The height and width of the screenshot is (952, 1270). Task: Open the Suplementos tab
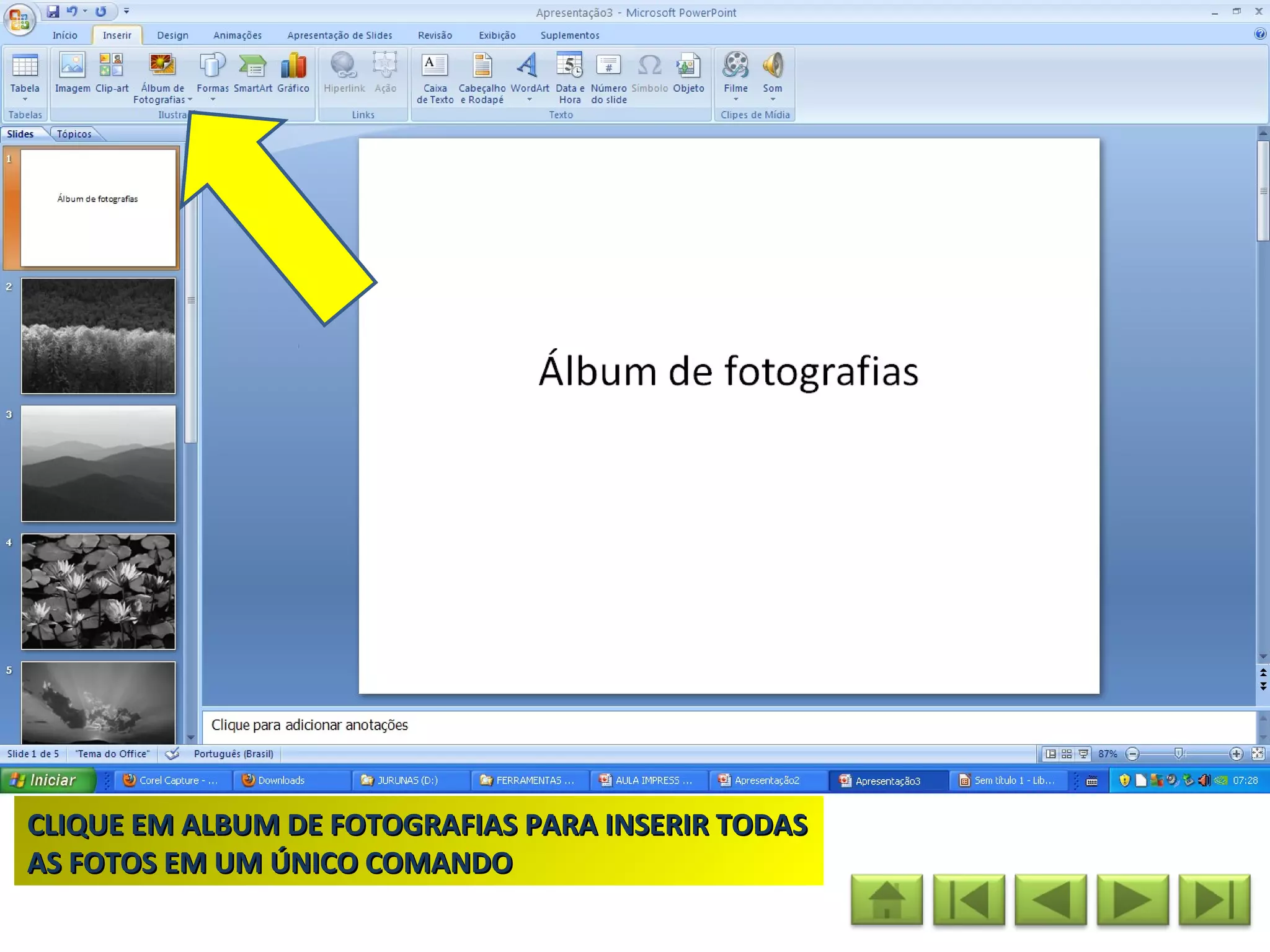[569, 35]
